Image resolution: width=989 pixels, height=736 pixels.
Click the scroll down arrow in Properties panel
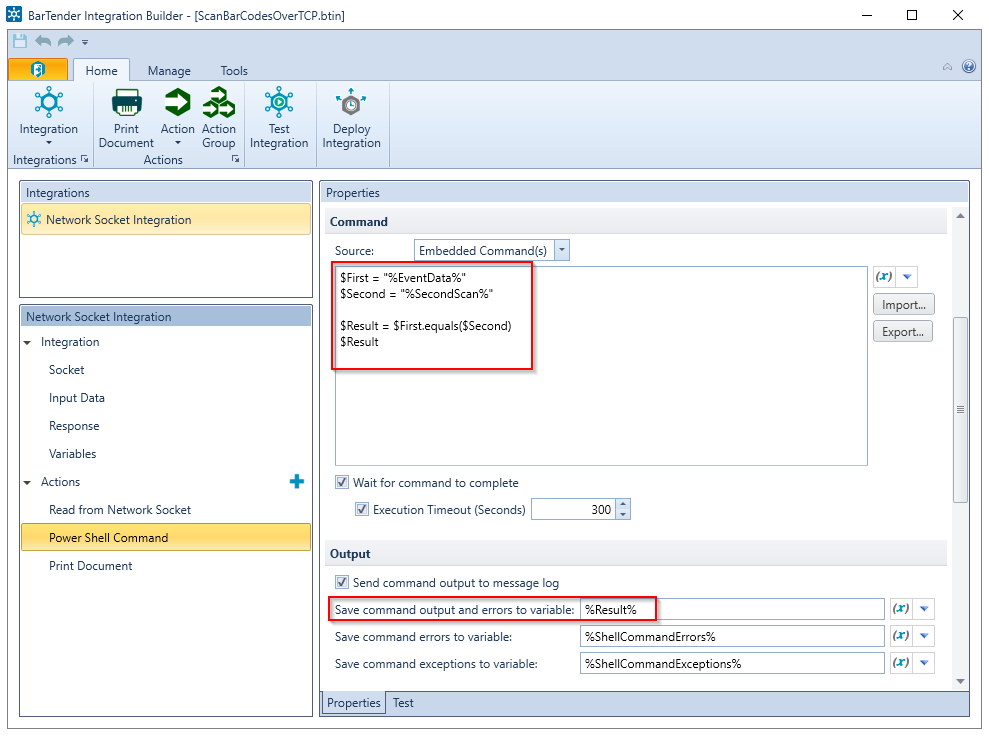pyautogui.click(x=960, y=681)
